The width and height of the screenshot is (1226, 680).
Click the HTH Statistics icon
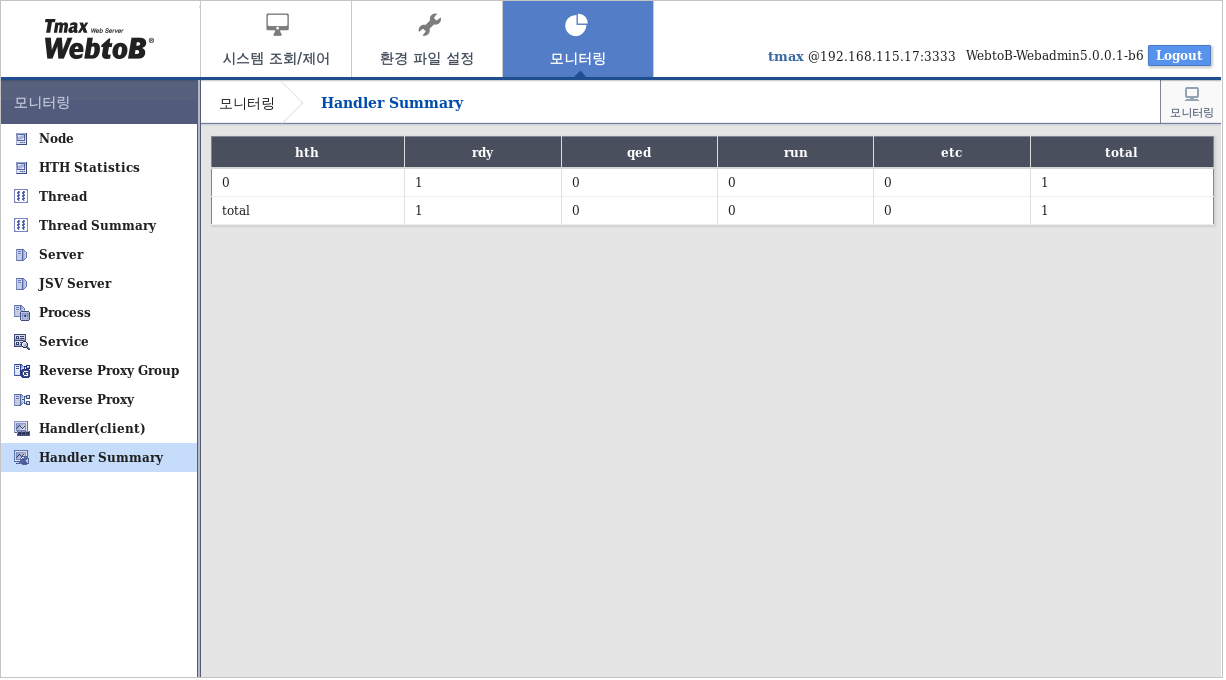[21, 168]
